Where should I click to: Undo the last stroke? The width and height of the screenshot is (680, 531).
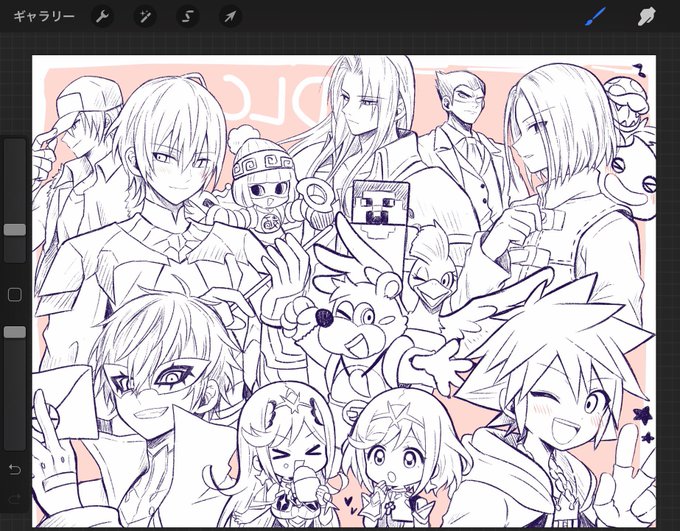pyautogui.click(x=15, y=470)
